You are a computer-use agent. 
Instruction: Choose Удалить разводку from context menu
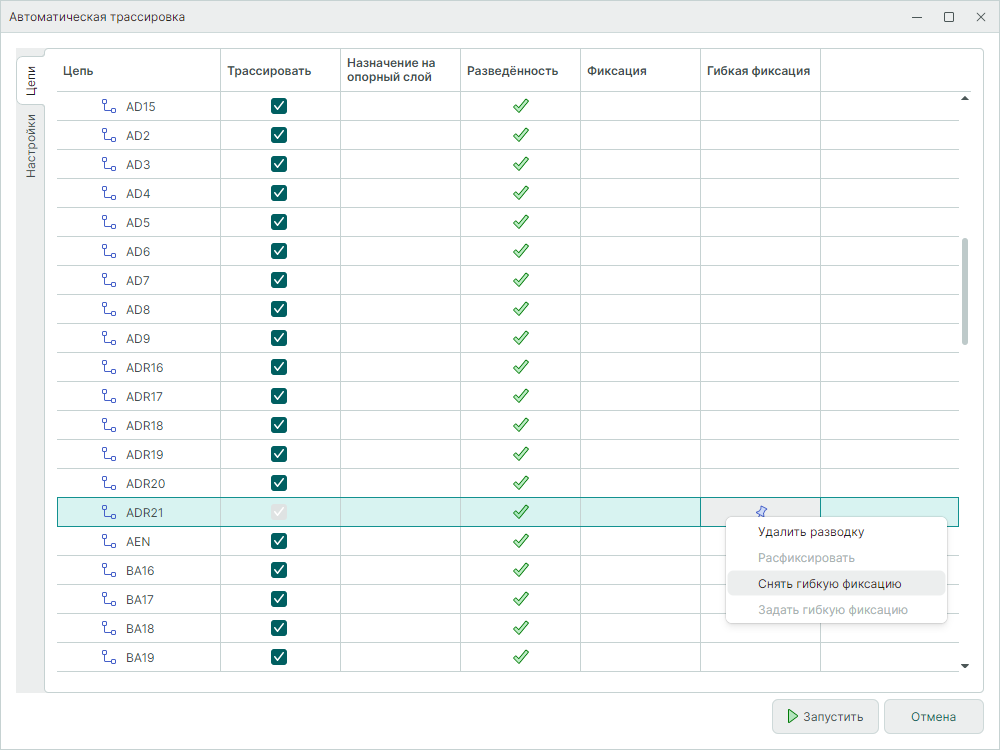pos(811,532)
